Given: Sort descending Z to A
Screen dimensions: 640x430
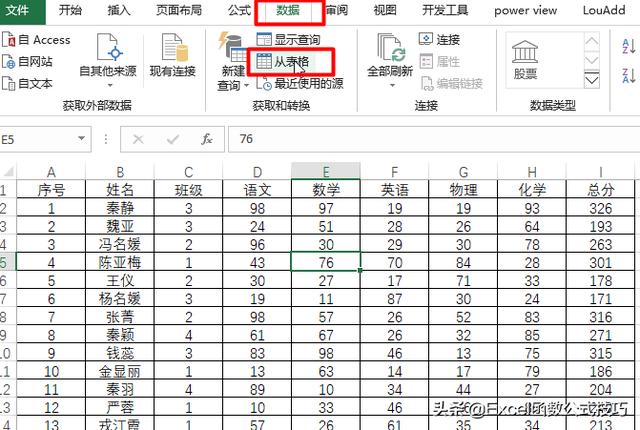Looking at the screenshot, I should coord(629,75).
